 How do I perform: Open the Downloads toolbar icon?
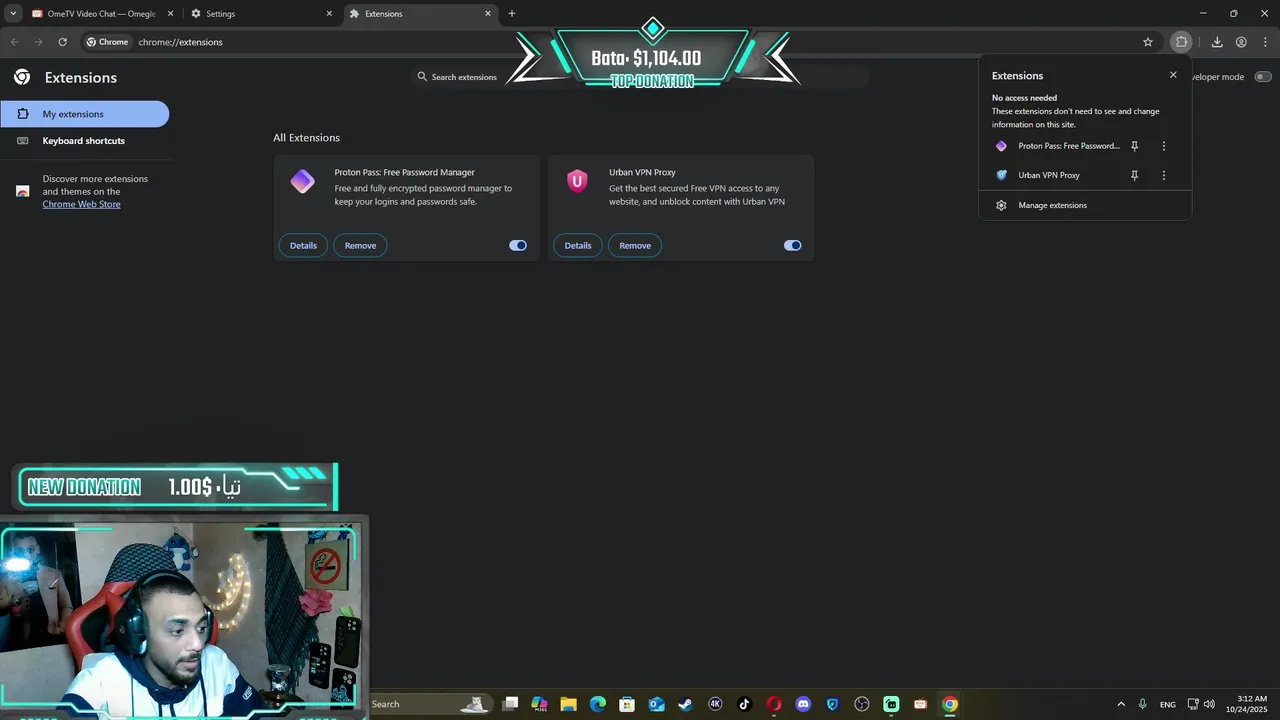[1217, 42]
